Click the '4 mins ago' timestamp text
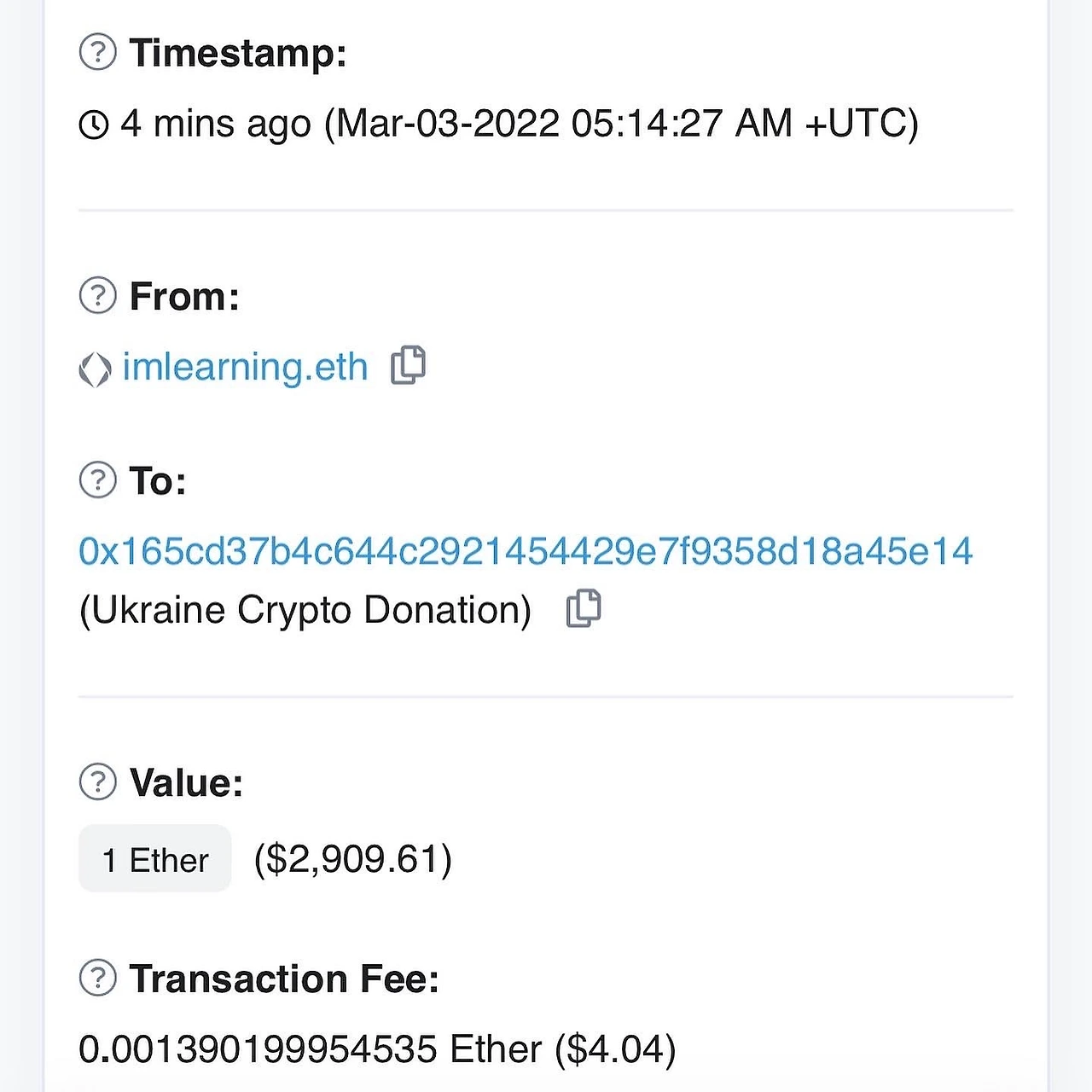Image resolution: width=1092 pixels, height=1092 pixels. point(215,125)
